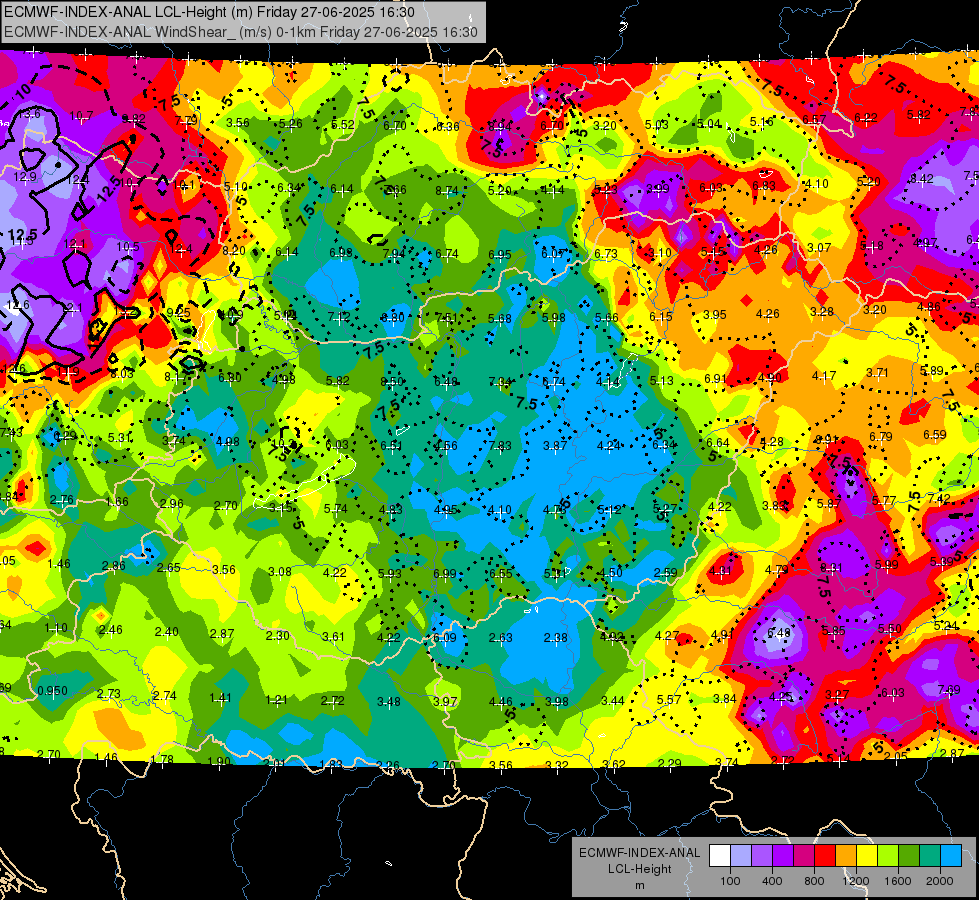Click the legend label 800
The image size is (979, 900).
tap(814, 881)
